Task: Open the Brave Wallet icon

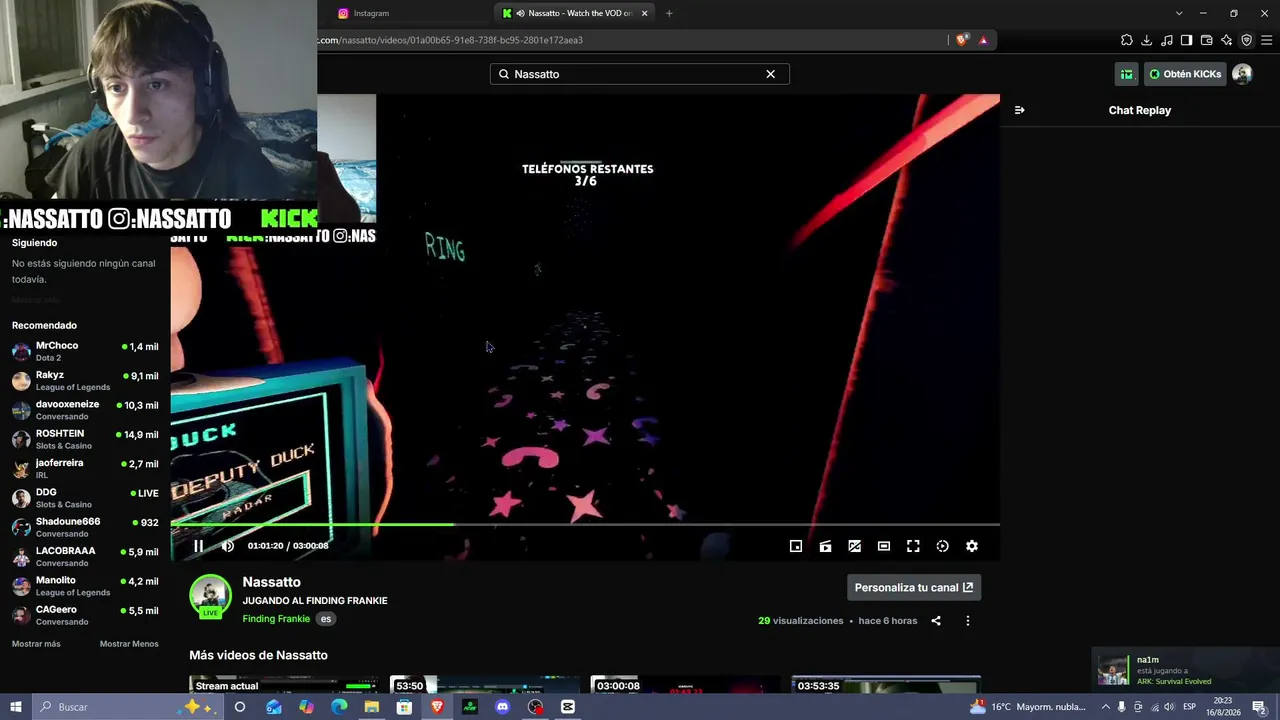Action: pyautogui.click(x=1206, y=40)
